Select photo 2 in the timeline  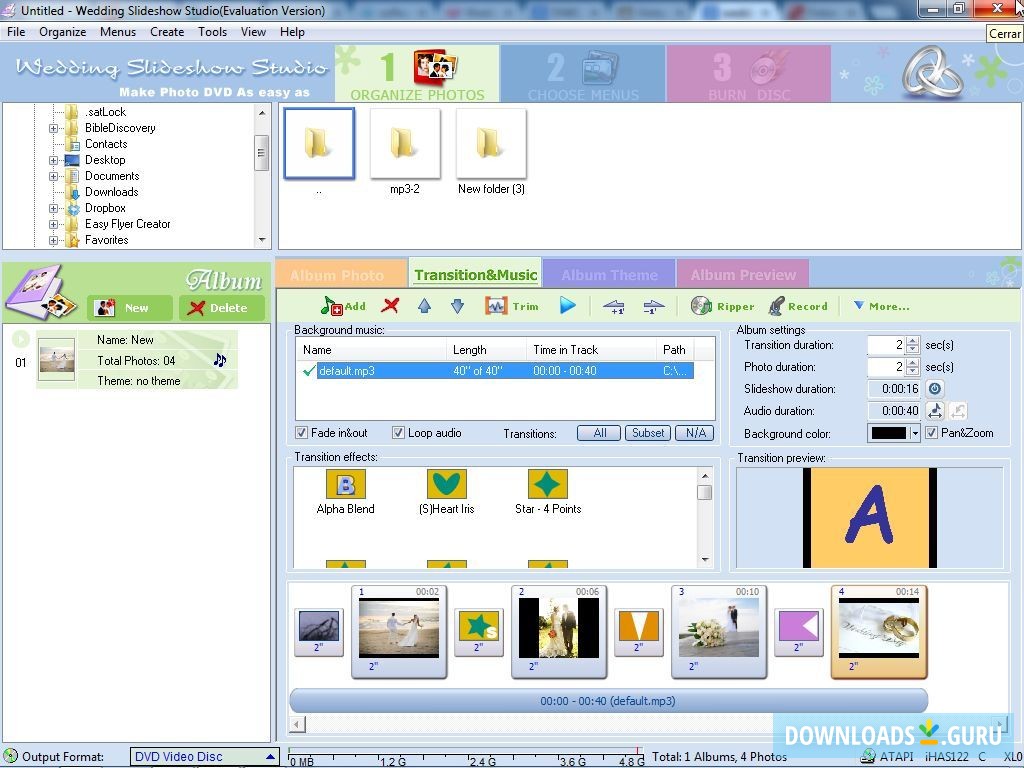pyautogui.click(x=559, y=631)
